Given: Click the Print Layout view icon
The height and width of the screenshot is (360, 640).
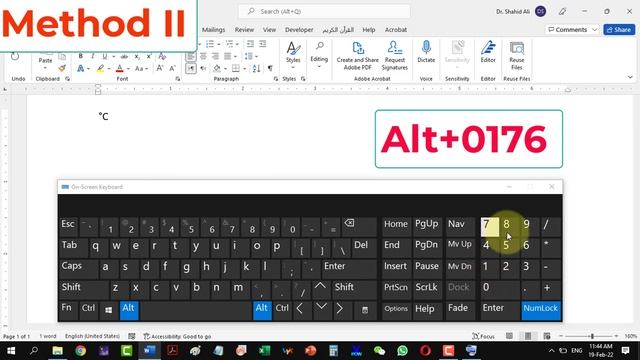Looking at the screenshot, I should pos(528,336).
